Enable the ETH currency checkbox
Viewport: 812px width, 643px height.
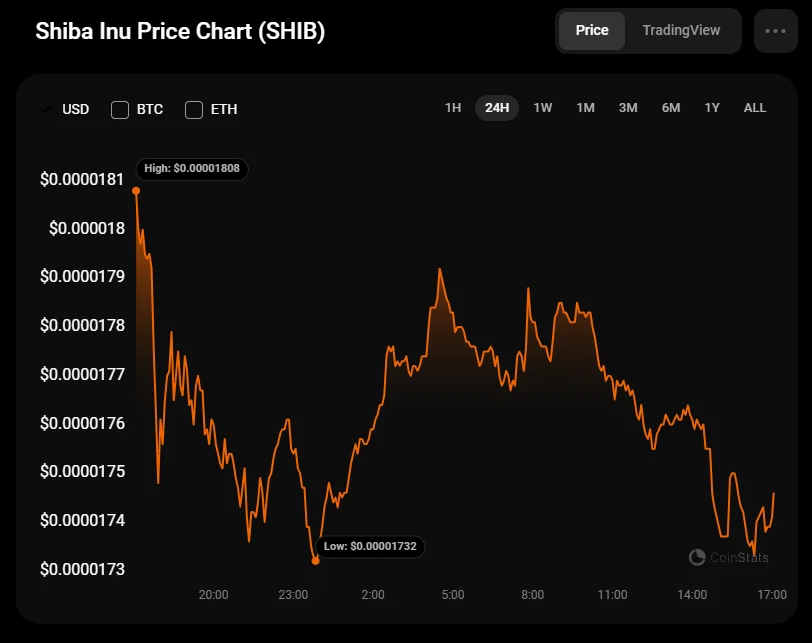[x=194, y=109]
